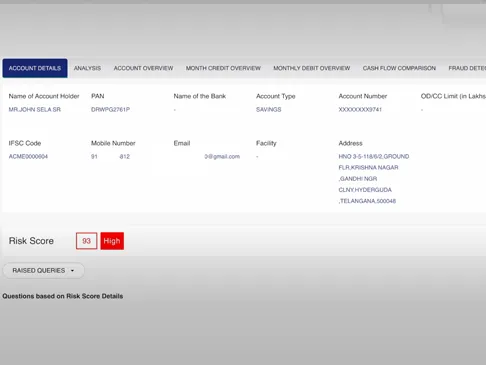Click the masked account number ending 9741
The image size is (486, 365).
tap(360, 109)
